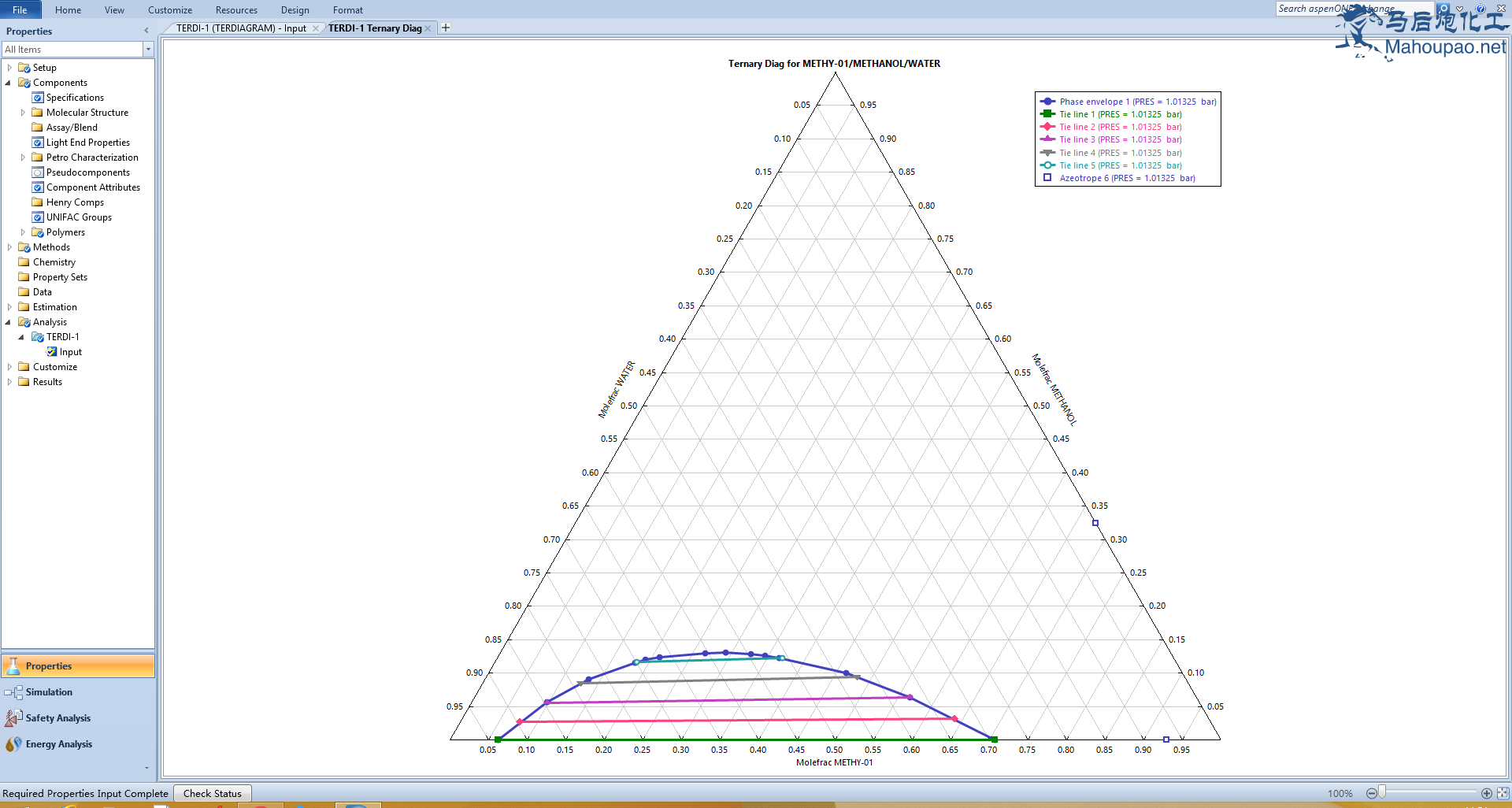Expand the Methods tree node
This screenshot has width=1512, height=808.
pyautogui.click(x=9, y=247)
